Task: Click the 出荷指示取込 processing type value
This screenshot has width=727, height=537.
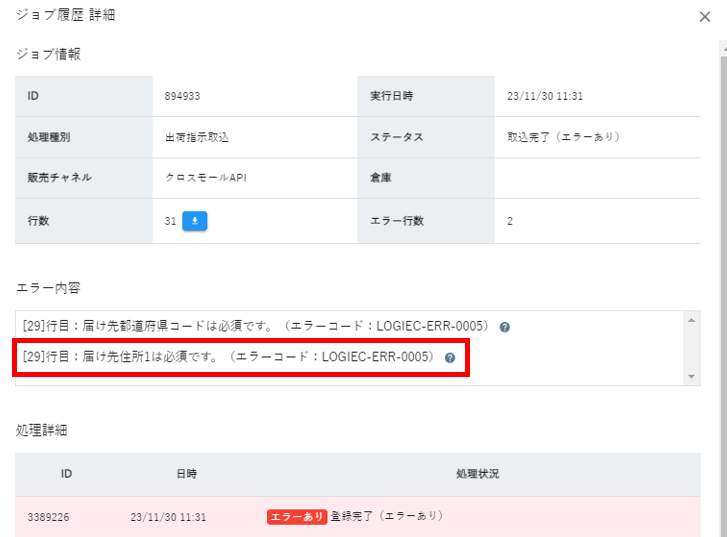Action: (x=203, y=137)
